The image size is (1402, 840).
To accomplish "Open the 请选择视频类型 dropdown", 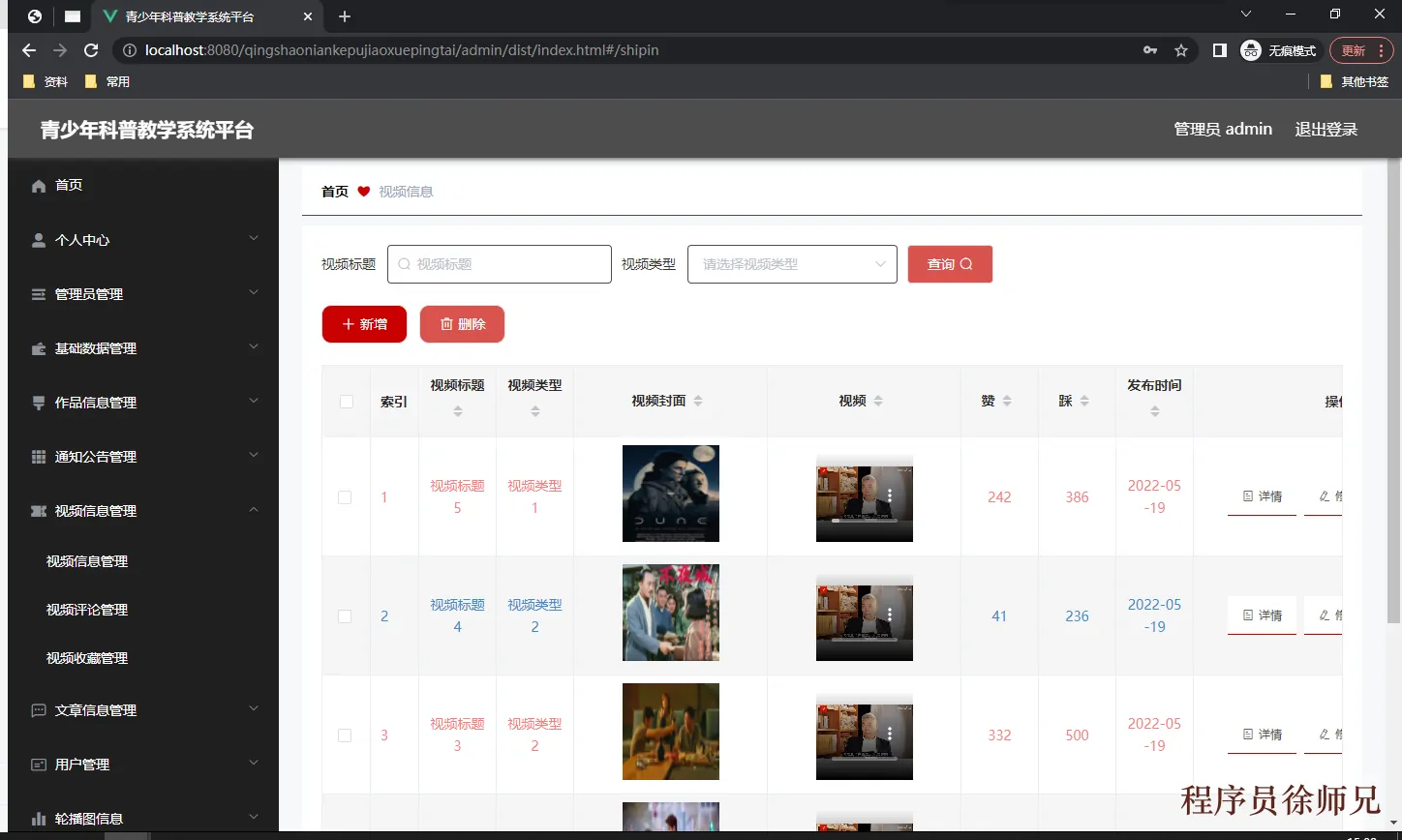I will coord(792,264).
